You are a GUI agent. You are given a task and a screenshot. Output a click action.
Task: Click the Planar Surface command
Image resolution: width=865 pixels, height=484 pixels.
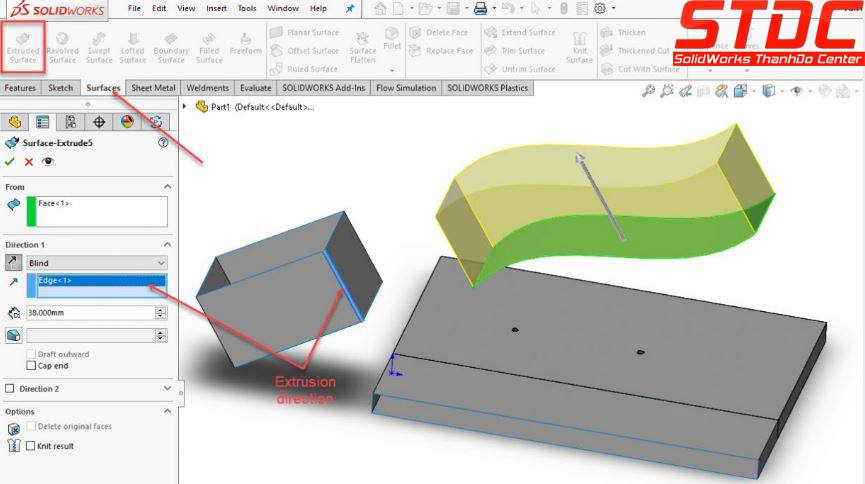click(305, 33)
